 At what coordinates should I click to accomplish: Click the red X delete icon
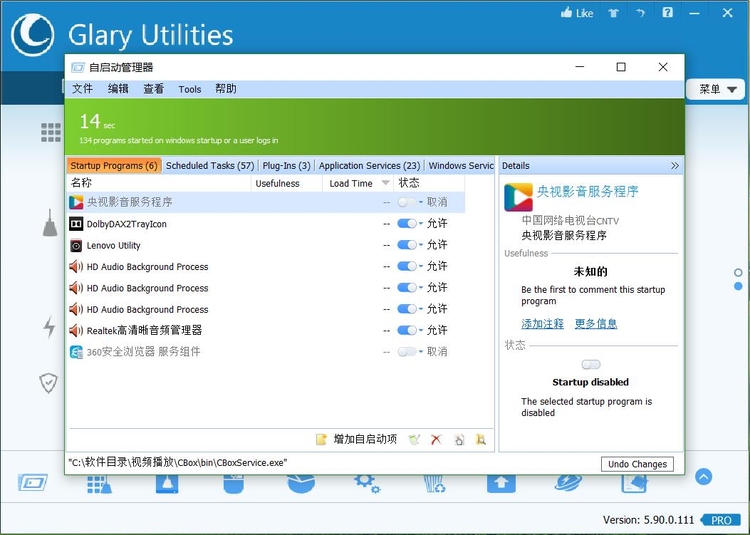[436, 439]
